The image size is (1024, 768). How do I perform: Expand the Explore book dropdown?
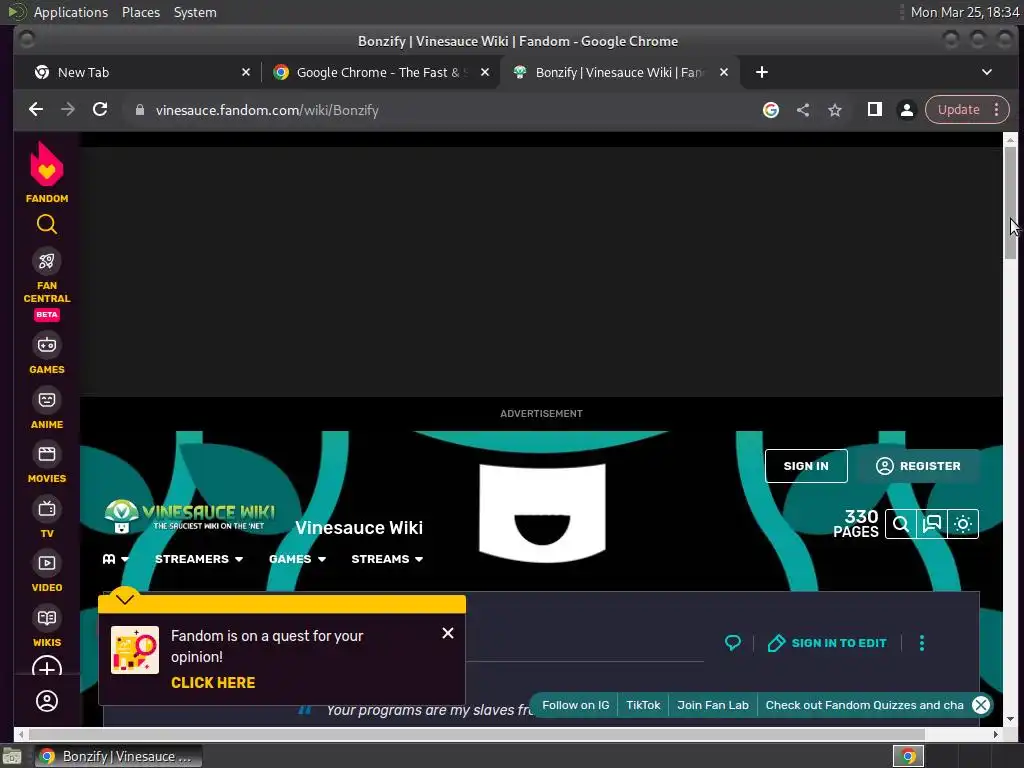coord(116,559)
